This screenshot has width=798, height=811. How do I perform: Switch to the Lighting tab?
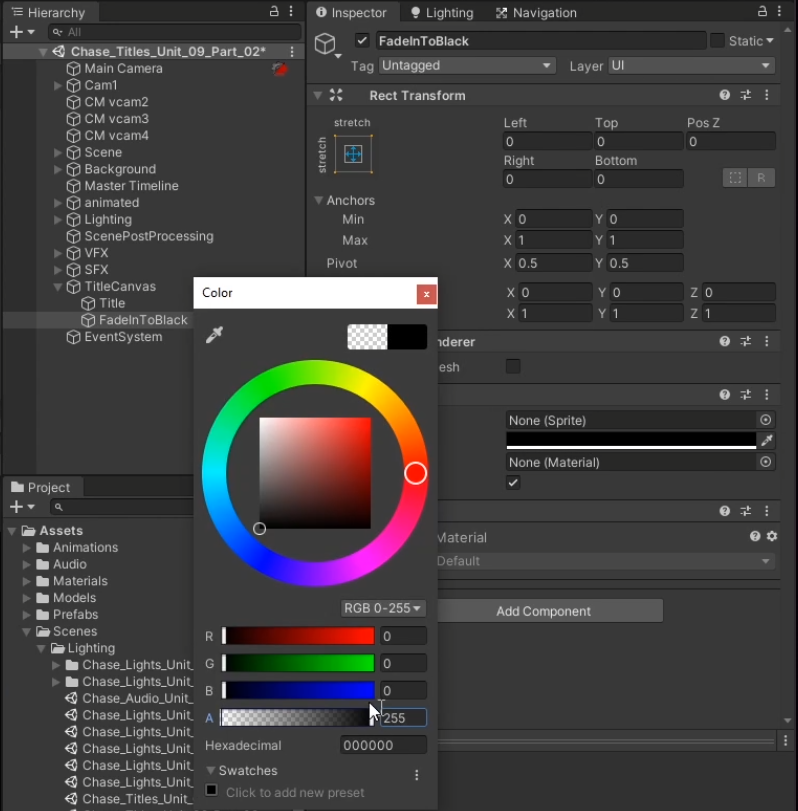(440, 13)
